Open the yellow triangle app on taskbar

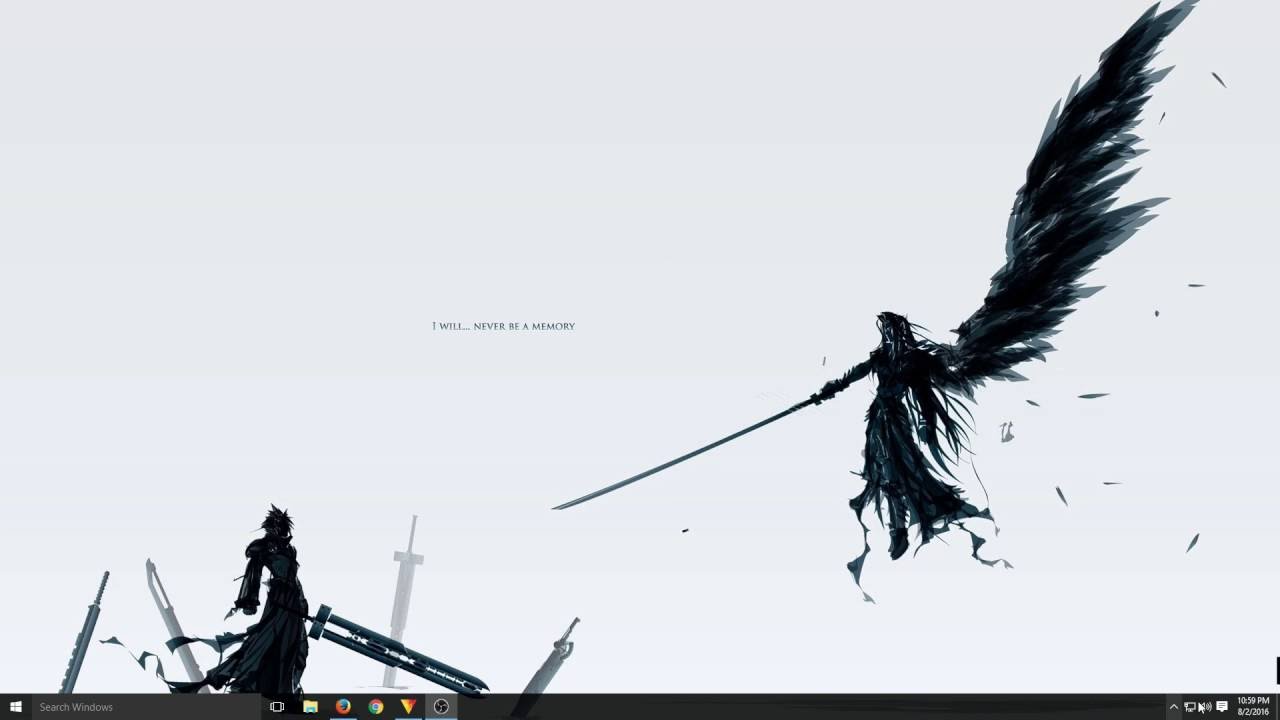click(x=408, y=707)
